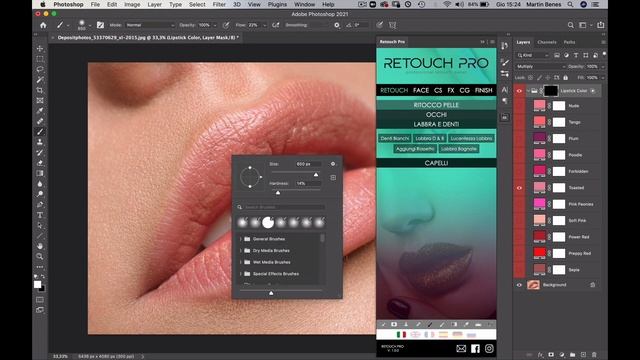
Task: Switch to the Paths tab
Action: (569, 42)
